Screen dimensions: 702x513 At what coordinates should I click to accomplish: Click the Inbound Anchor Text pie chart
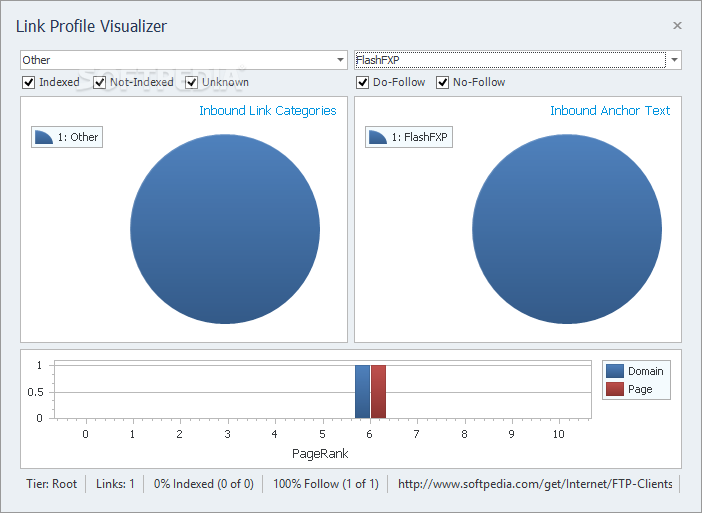click(567, 229)
